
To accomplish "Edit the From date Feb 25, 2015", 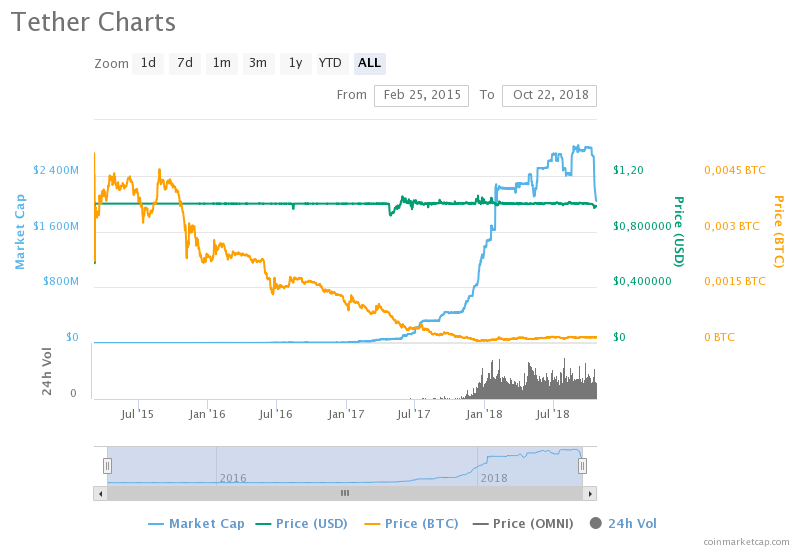I will point(421,95).
